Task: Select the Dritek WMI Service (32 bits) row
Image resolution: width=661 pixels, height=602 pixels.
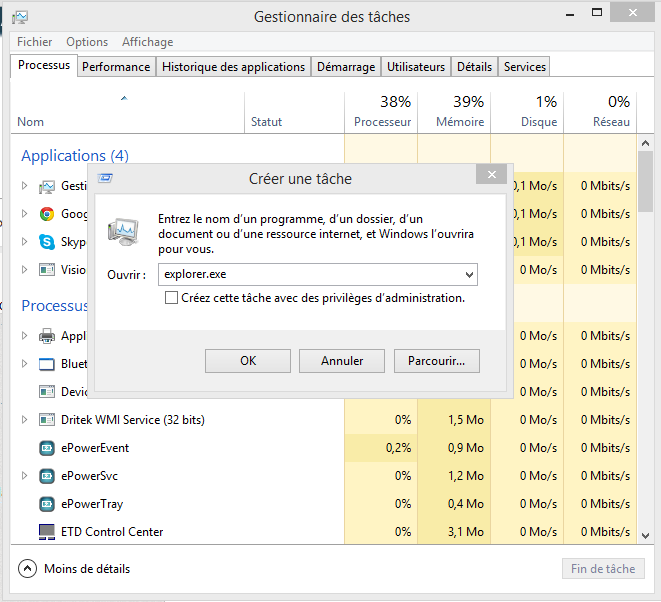Action: (x=324, y=420)
